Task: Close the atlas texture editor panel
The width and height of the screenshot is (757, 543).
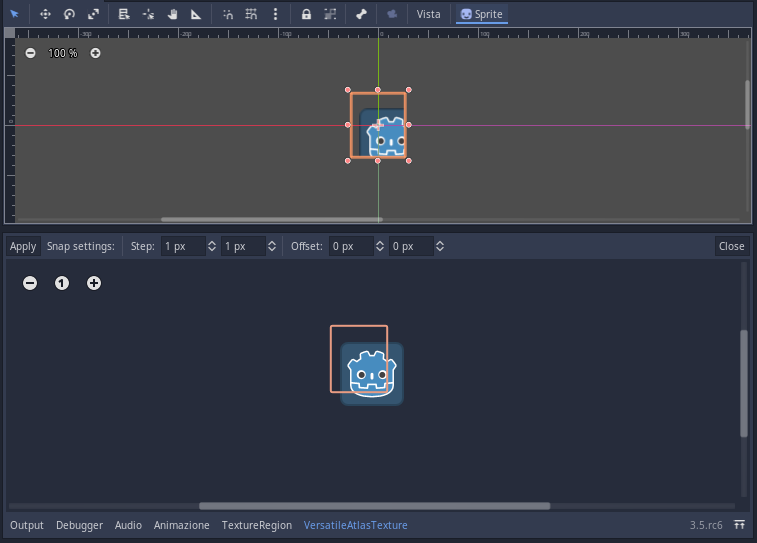Action: coord(731,246)
